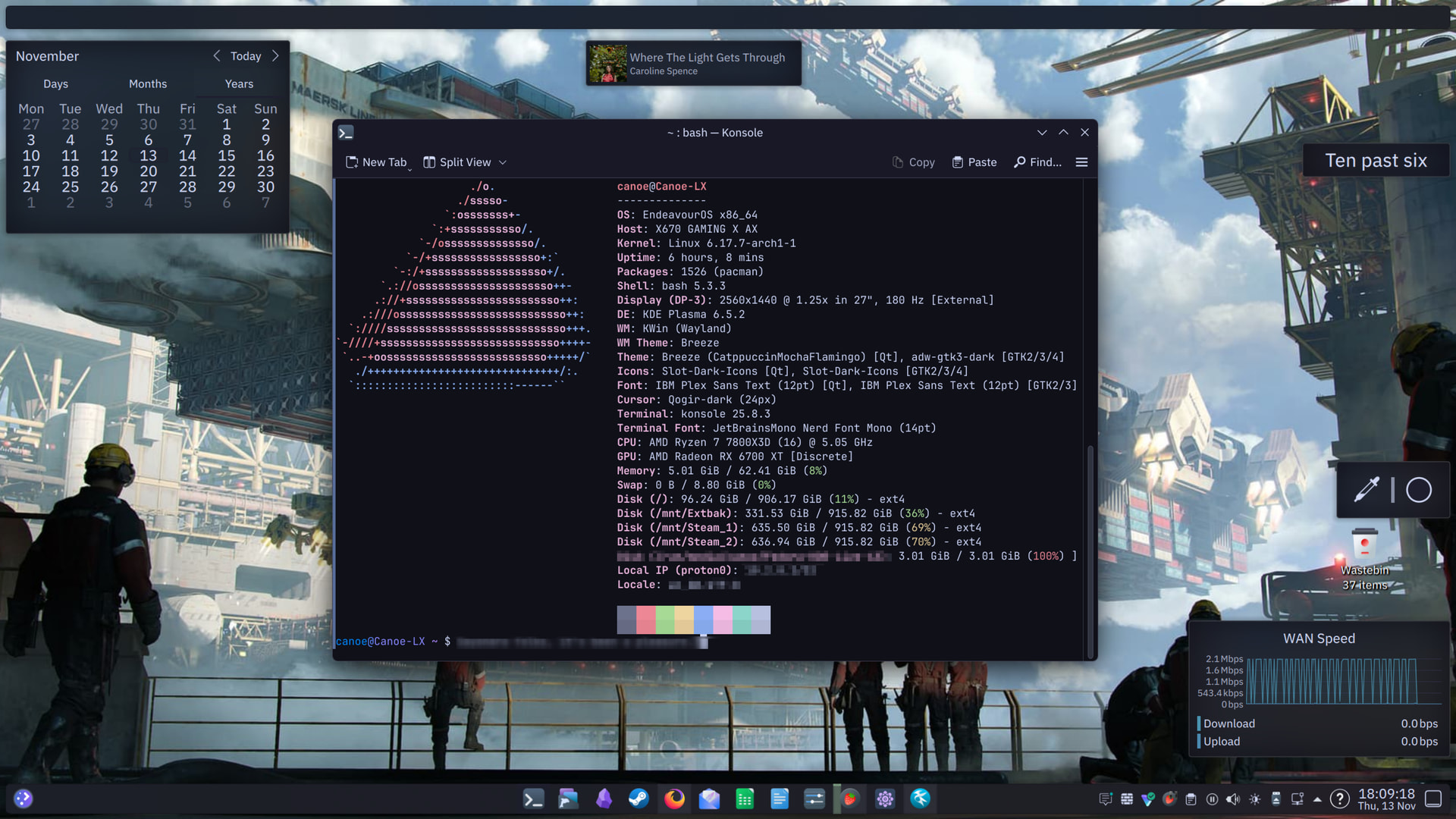The height and width of the screenshot is (819, 1456).
Task: Open the volume icon in system tray
Action: tap(1233, 799)
